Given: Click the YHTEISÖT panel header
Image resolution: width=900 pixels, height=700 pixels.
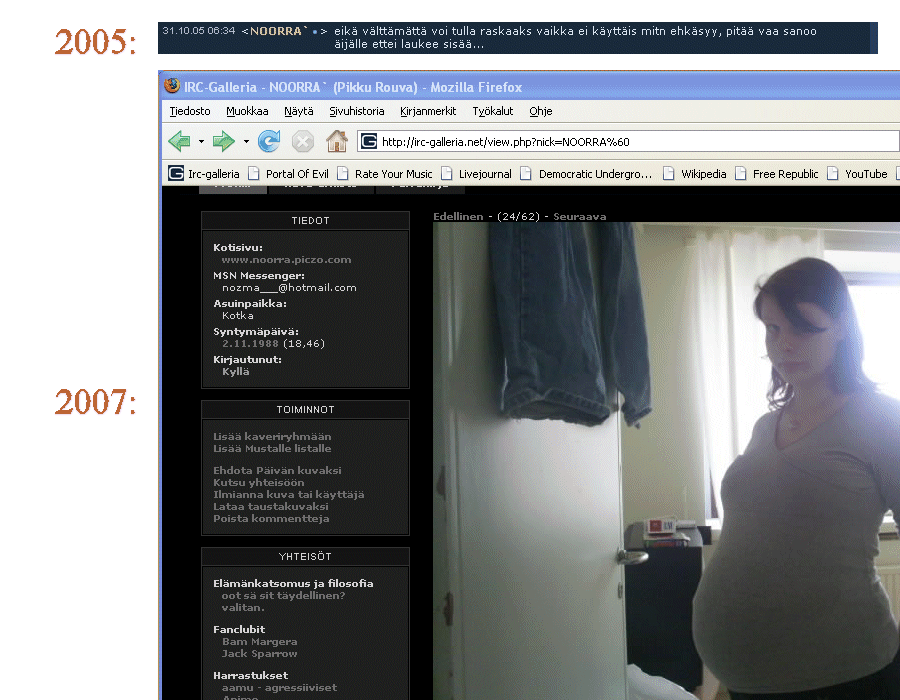Looking at the screenshot, I should pyautogui.click(x=305, y=557).
